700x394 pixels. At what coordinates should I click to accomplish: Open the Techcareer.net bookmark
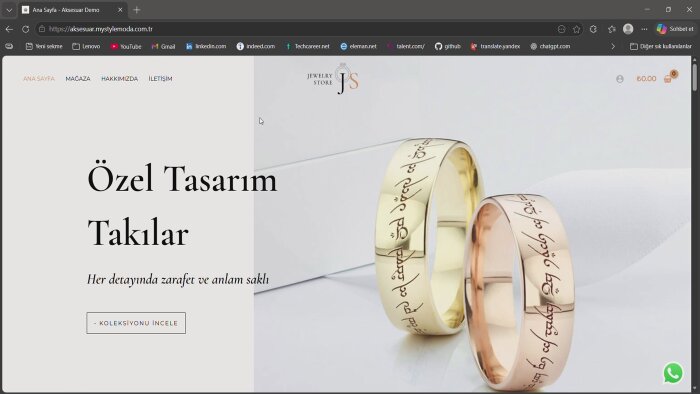pos(307,46)
